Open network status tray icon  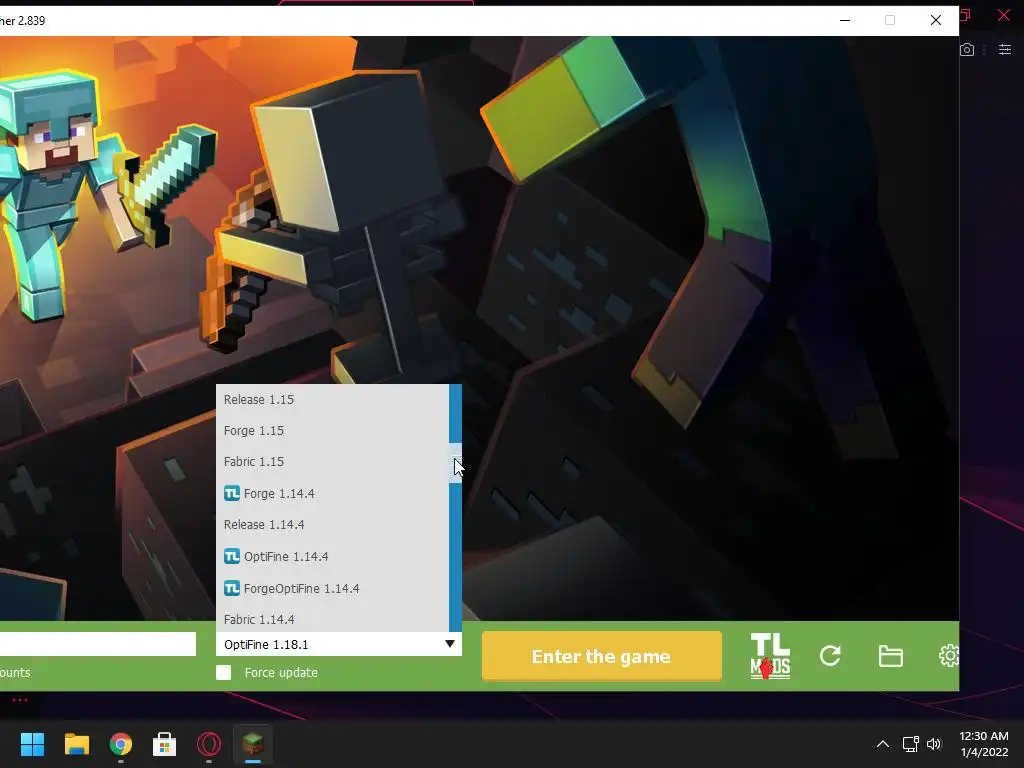point(910,744)
